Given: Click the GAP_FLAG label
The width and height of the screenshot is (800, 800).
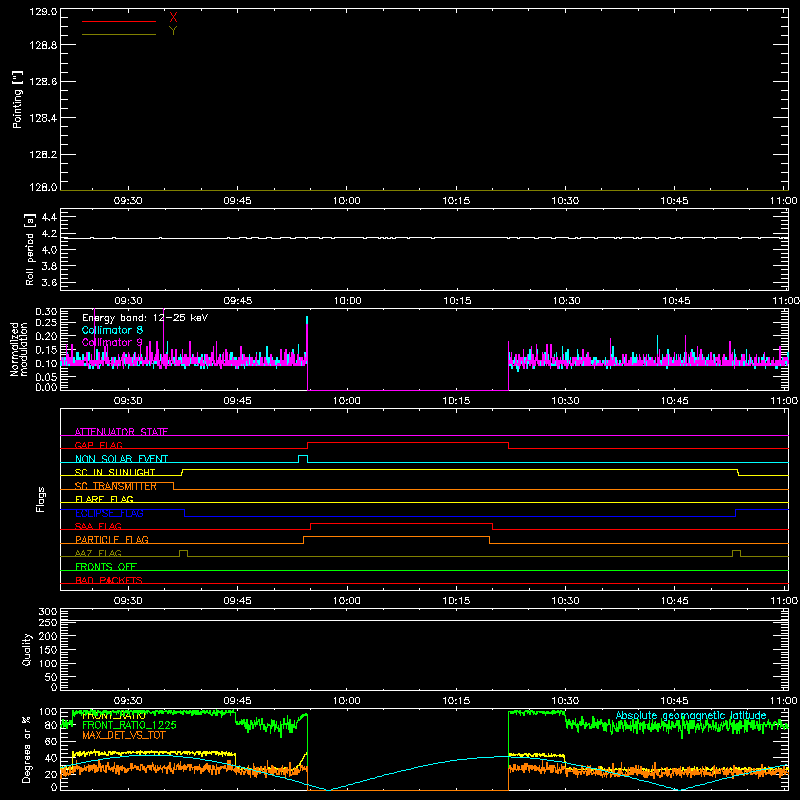Looking at the screenshot, I should [x=98, y=445].
